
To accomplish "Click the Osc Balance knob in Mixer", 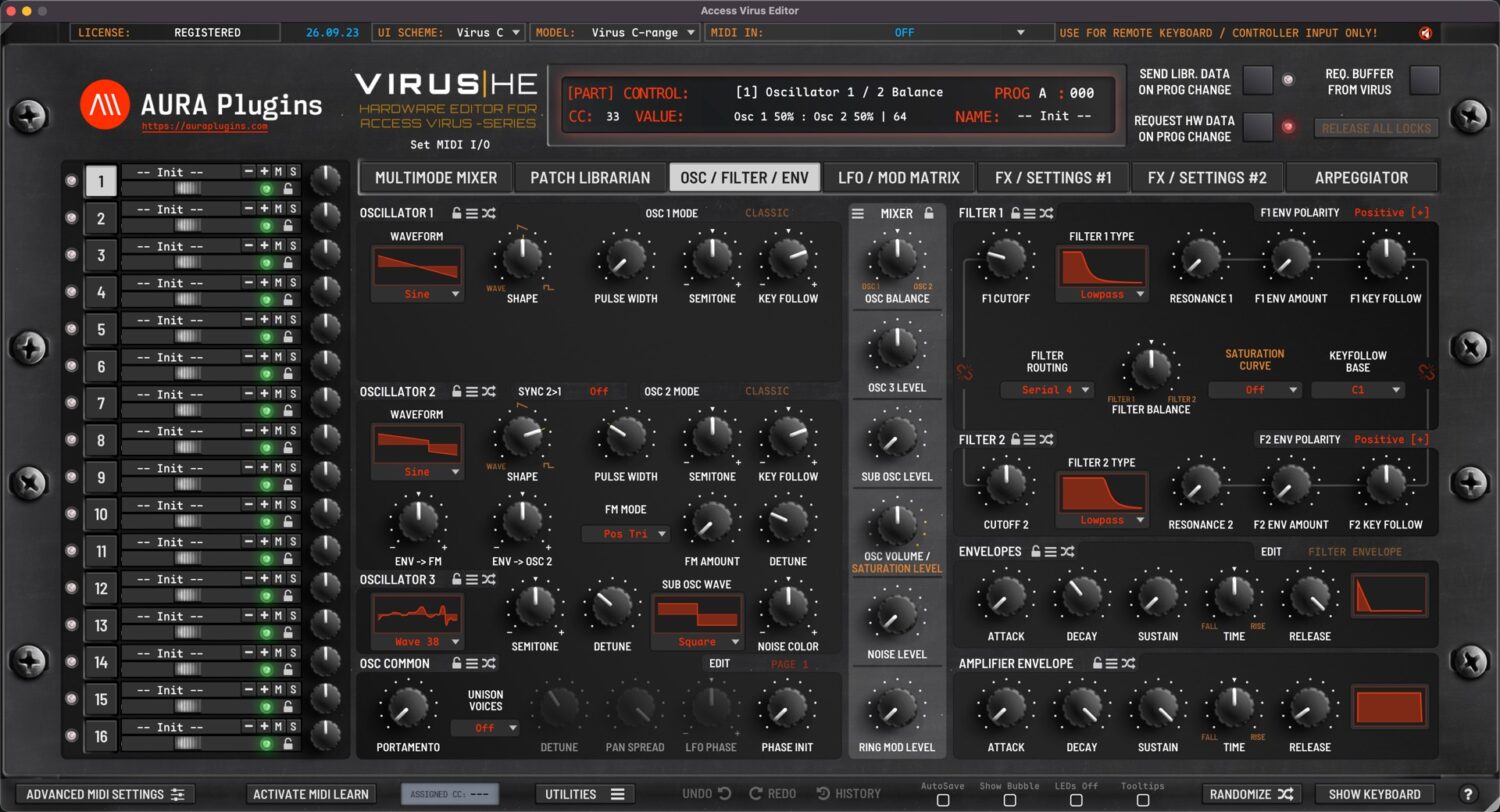I will pos(896,258).
